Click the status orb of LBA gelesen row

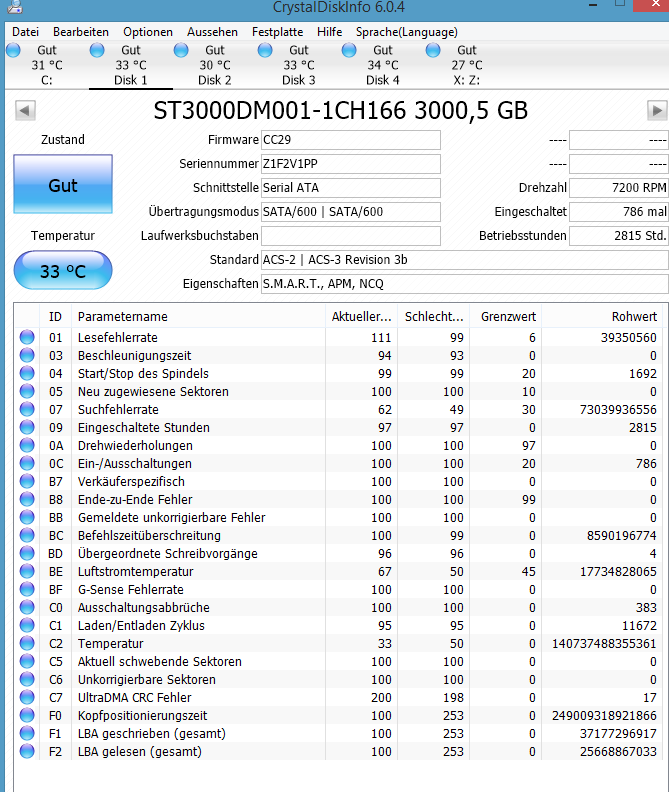[27, 751]
